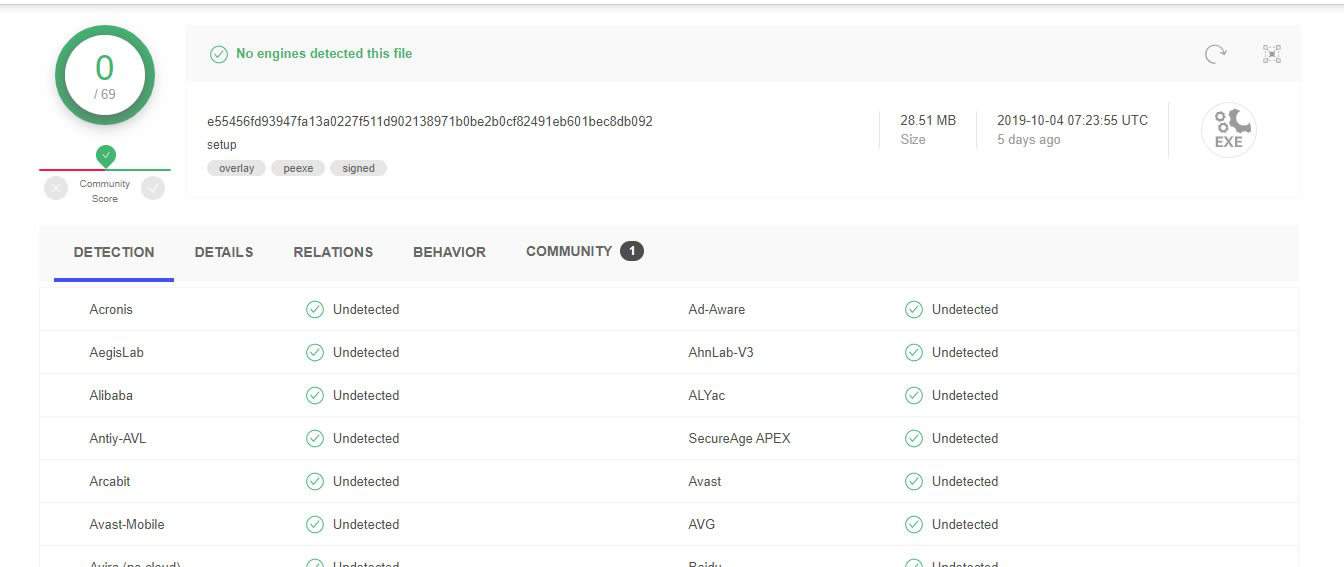Click the Avast-Mobile Undetected check icon
This screenshot has height=567, width=1344.
coord(315,524)
